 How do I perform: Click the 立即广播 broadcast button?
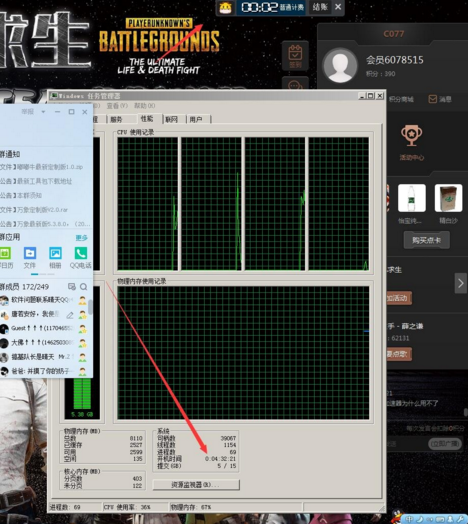tap(445, 443)
